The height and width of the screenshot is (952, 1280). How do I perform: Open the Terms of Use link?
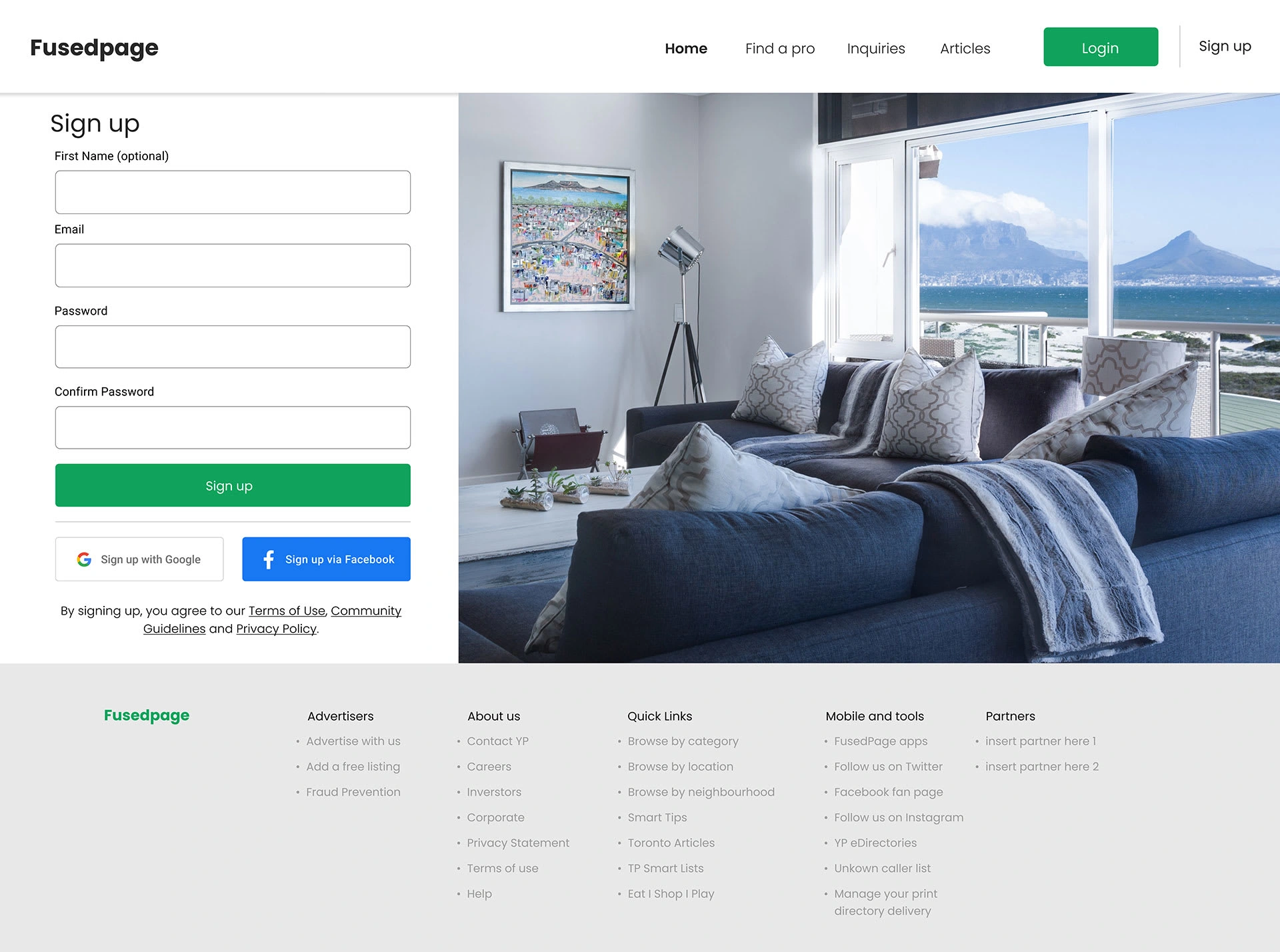tap(287, 611)
